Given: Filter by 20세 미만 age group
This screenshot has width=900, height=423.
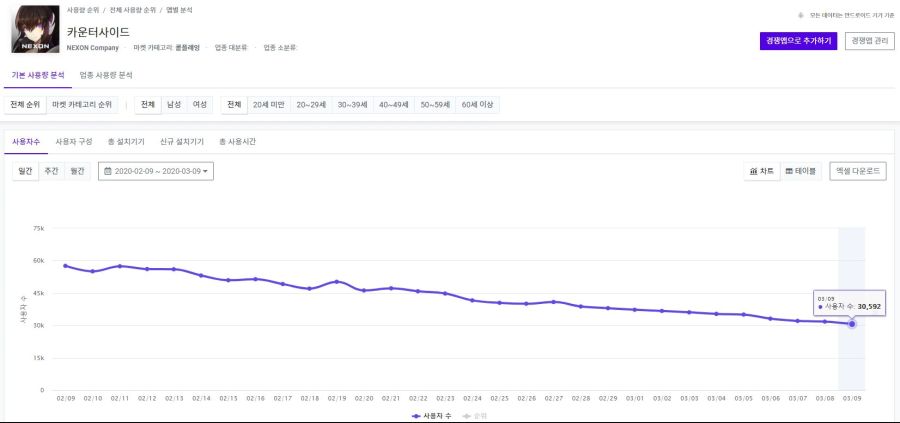Looking at the screenshot, I should [269, 105].
